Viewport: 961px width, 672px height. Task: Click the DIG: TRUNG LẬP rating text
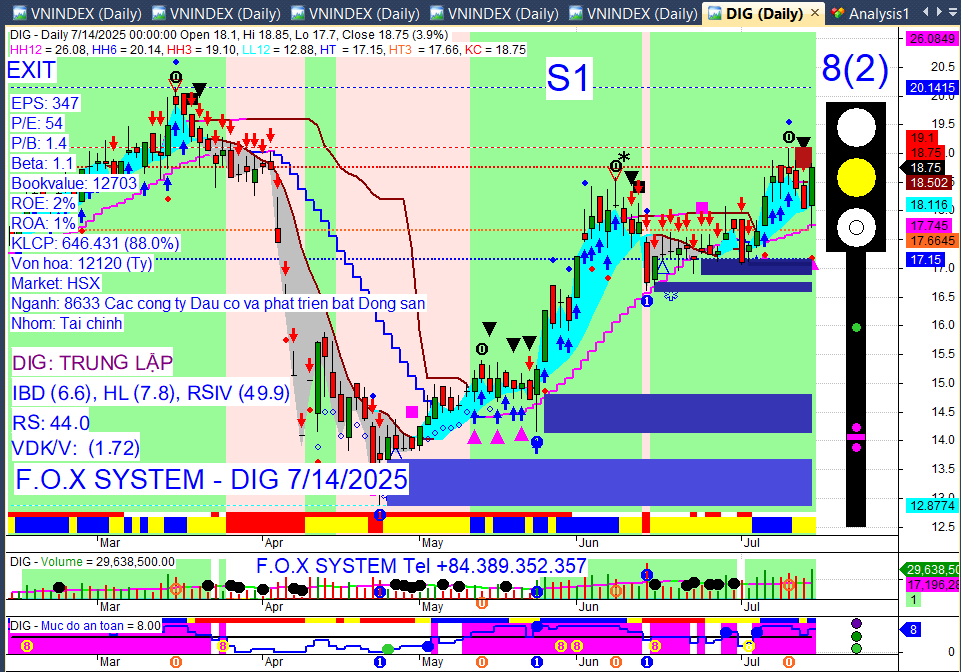[x=93, y=362]
